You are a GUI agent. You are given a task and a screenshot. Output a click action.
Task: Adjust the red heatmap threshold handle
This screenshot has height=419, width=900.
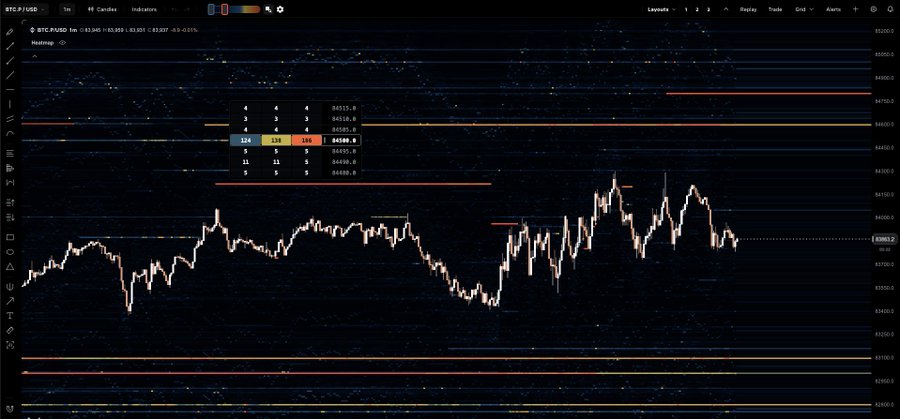pyautogui.click(x=224, y=9)
